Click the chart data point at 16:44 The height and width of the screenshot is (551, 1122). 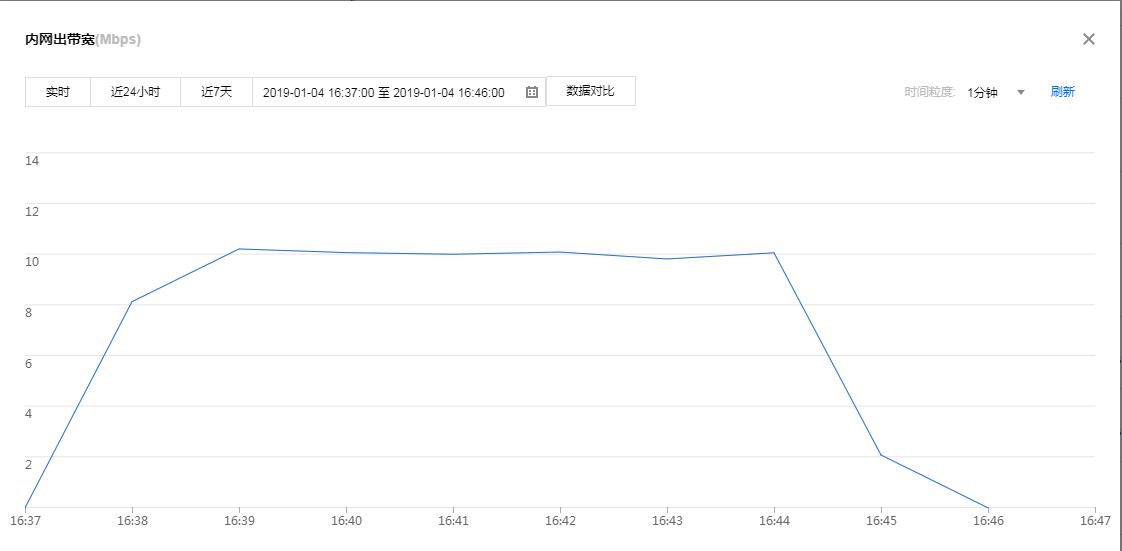[x=774, y=253]
